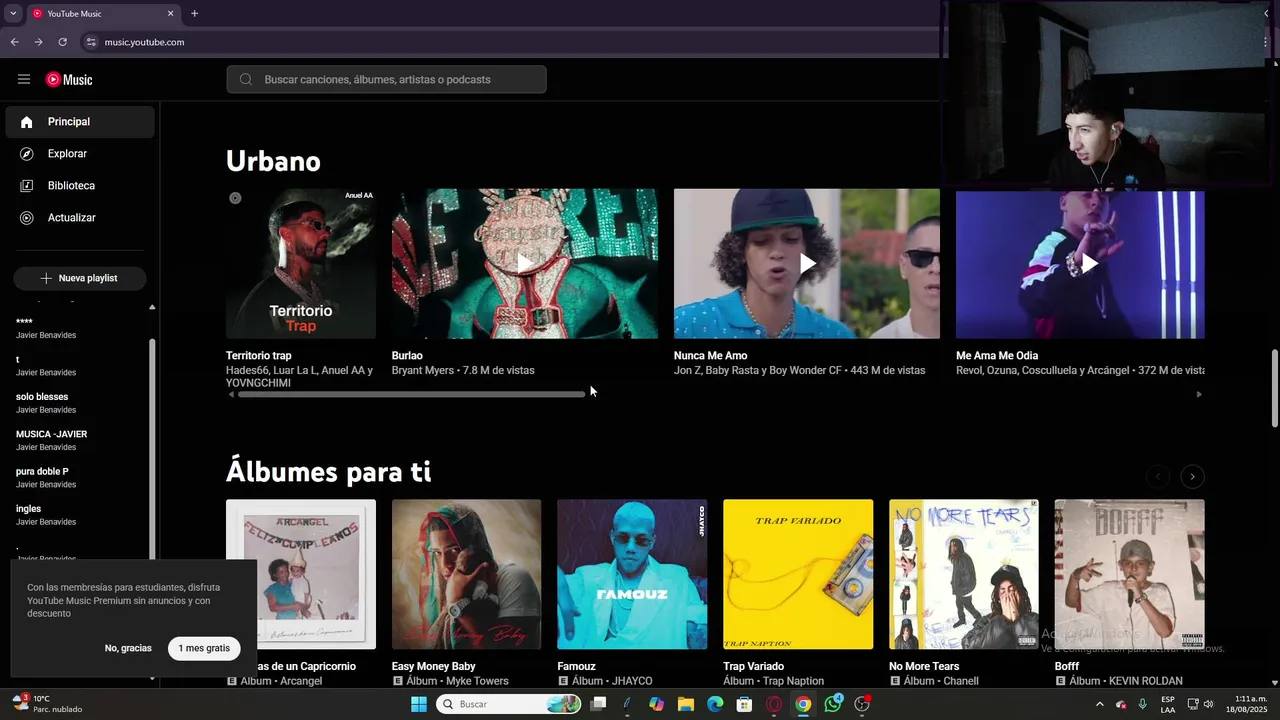The image size is (1280, 720).
Task: Close the YouTube Music browser tab
Action: point(170,14)
